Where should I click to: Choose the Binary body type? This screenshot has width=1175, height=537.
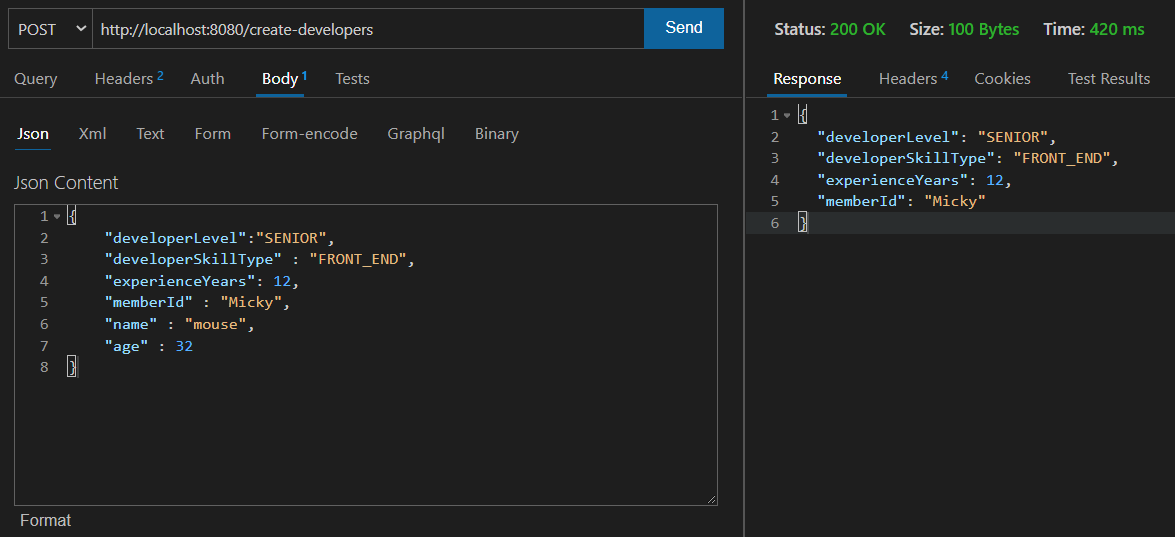pyautogui.click(x=496, y=134)
